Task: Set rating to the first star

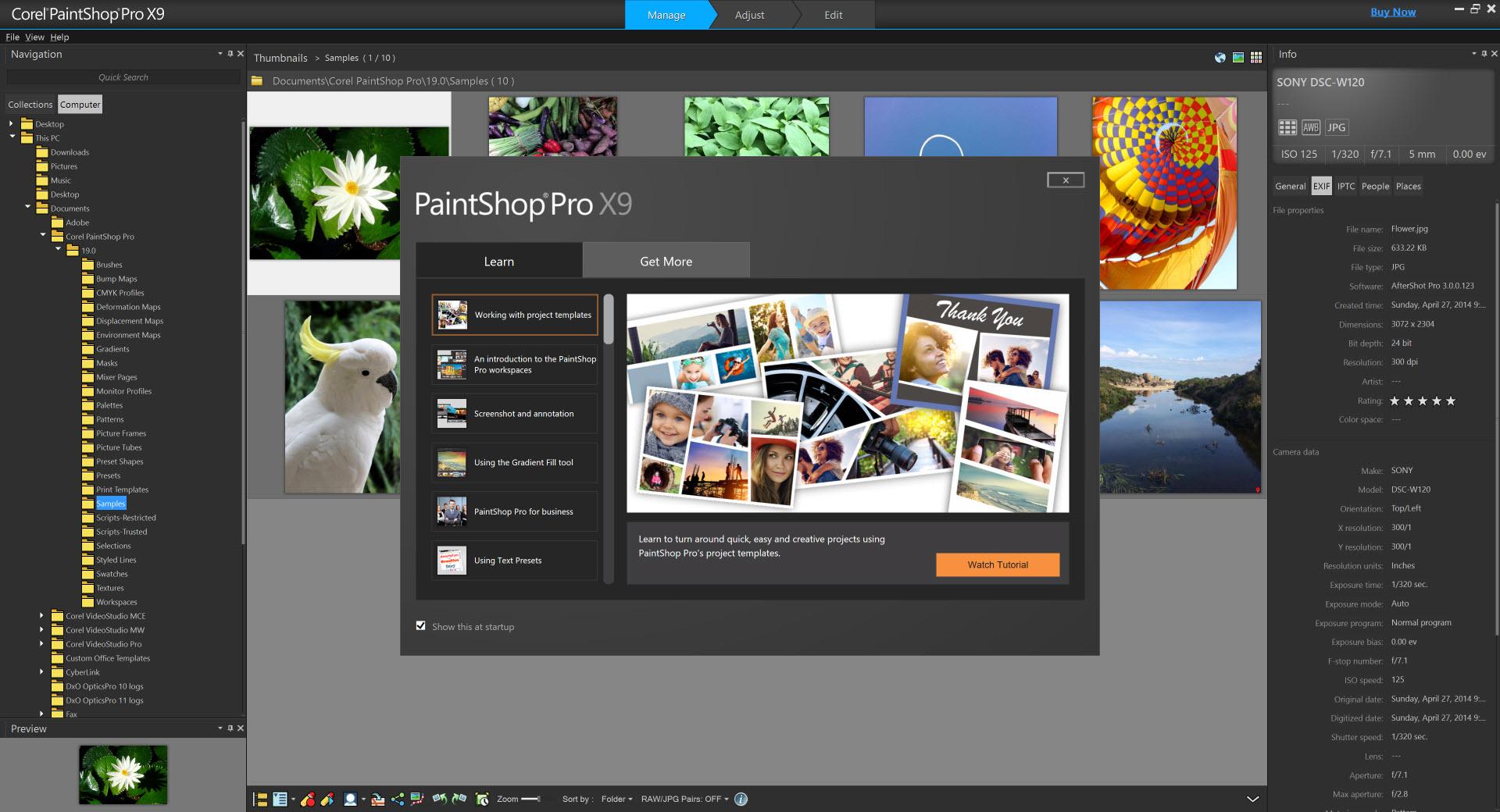Action: point(1395,401)
